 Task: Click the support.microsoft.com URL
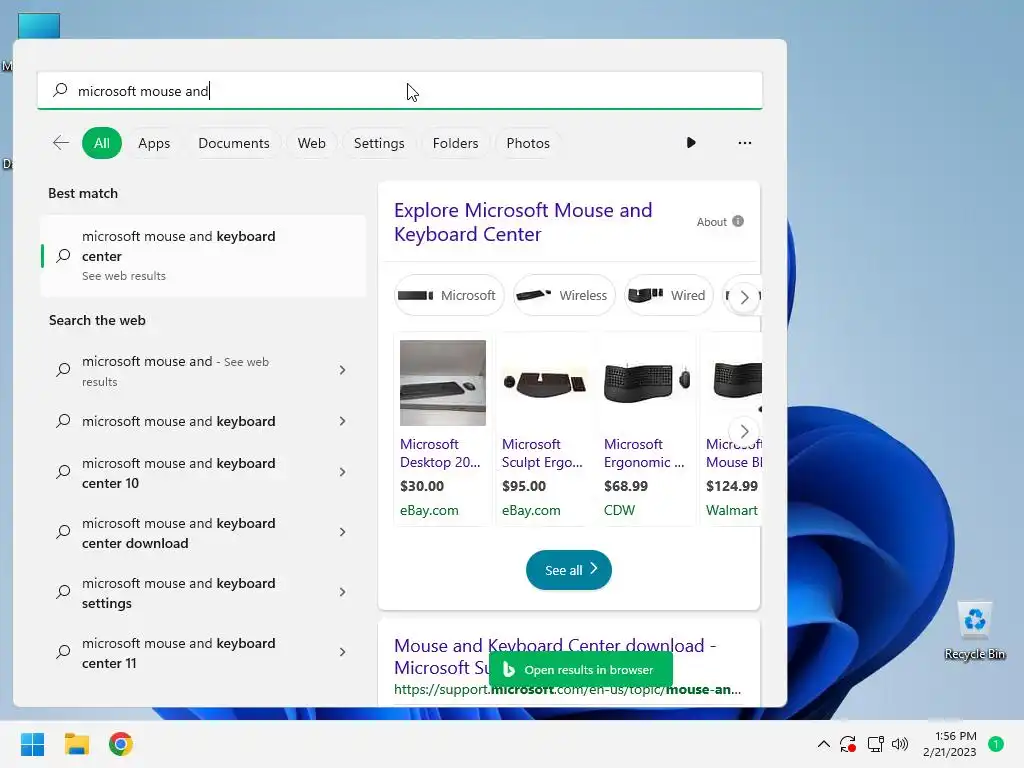[568, 690]
